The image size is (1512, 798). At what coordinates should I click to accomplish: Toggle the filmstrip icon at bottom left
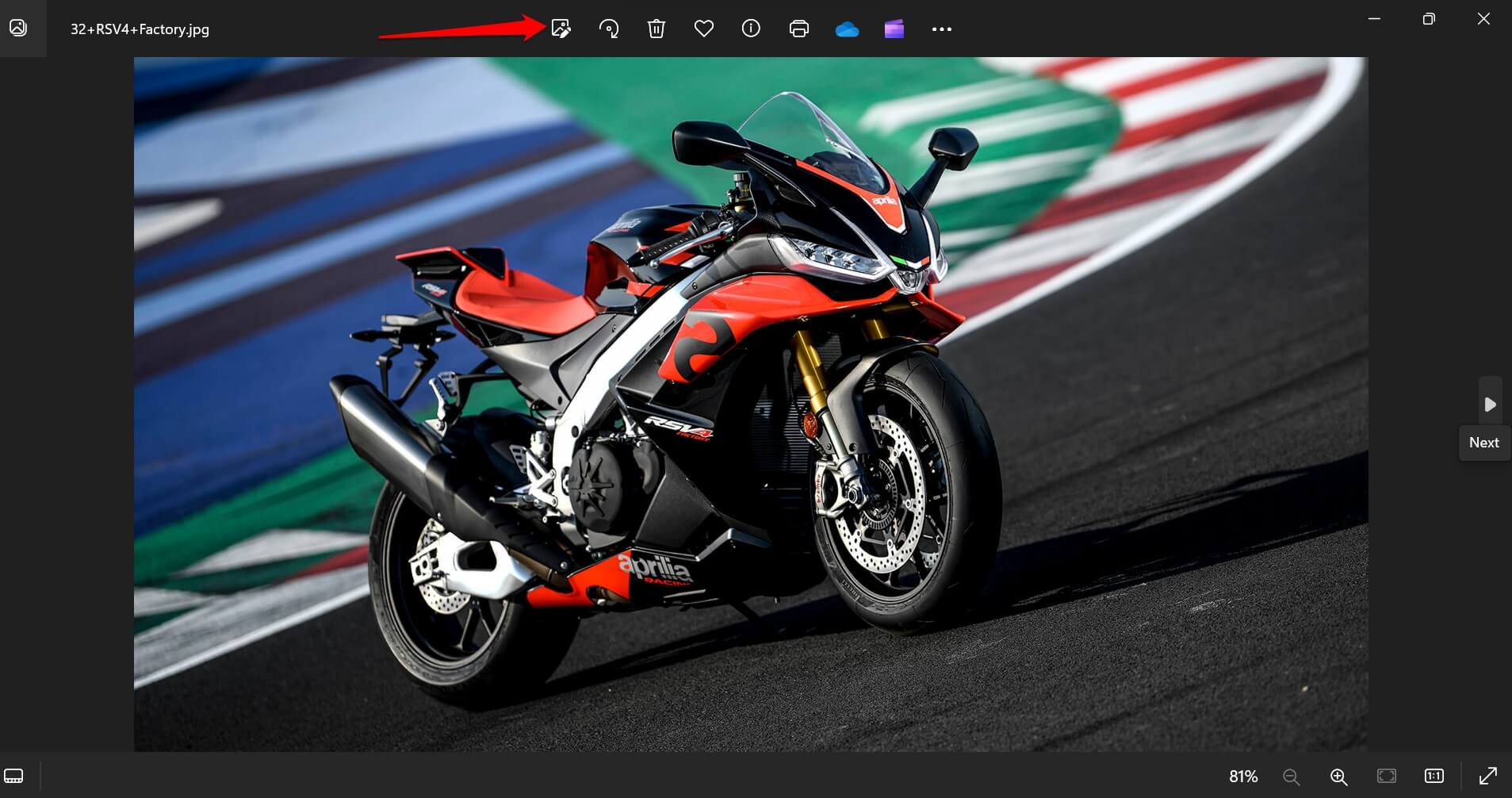[x=14, y=776]
